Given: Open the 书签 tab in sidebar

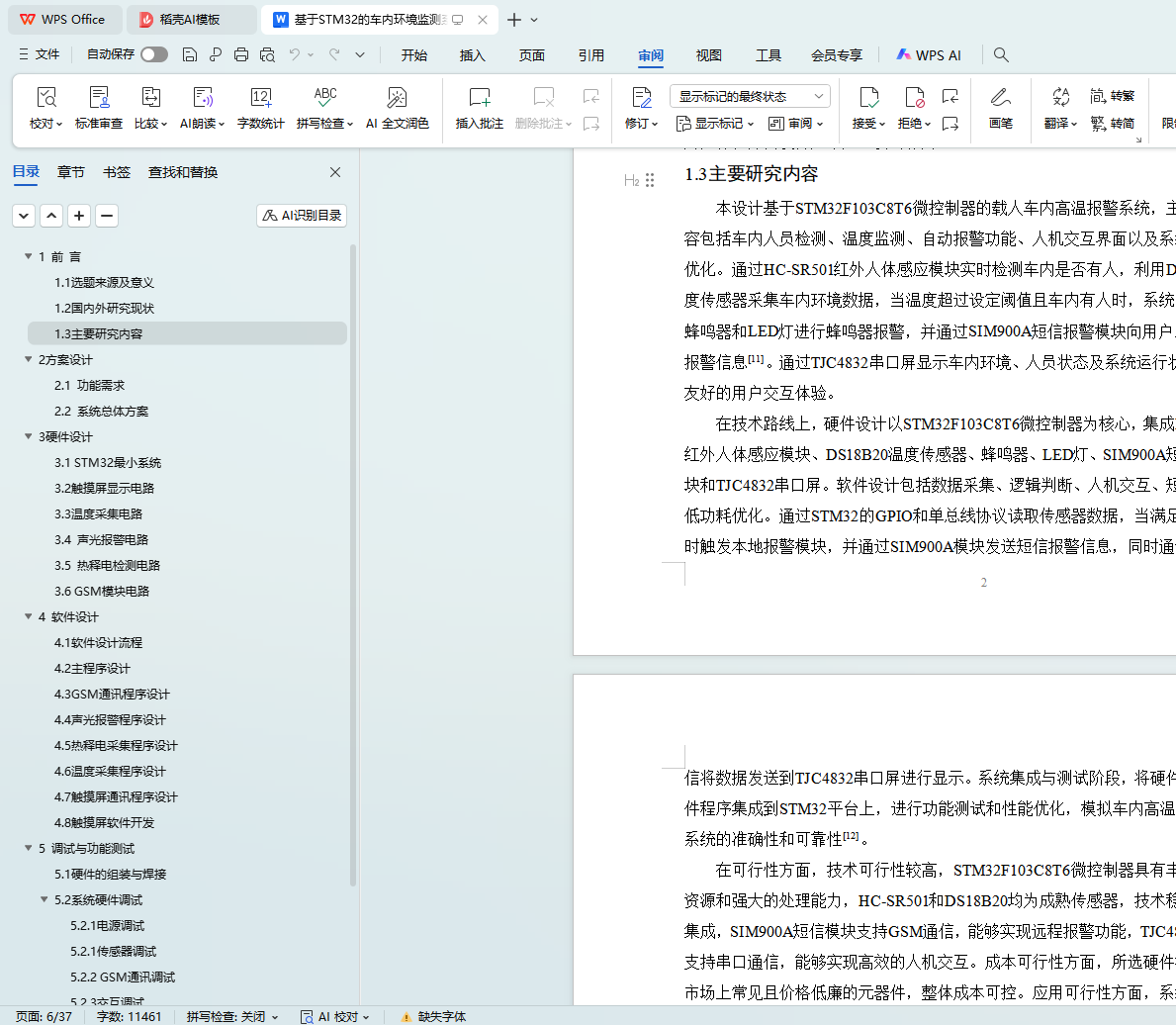Looking at the screenshot, I should [117, 172].
